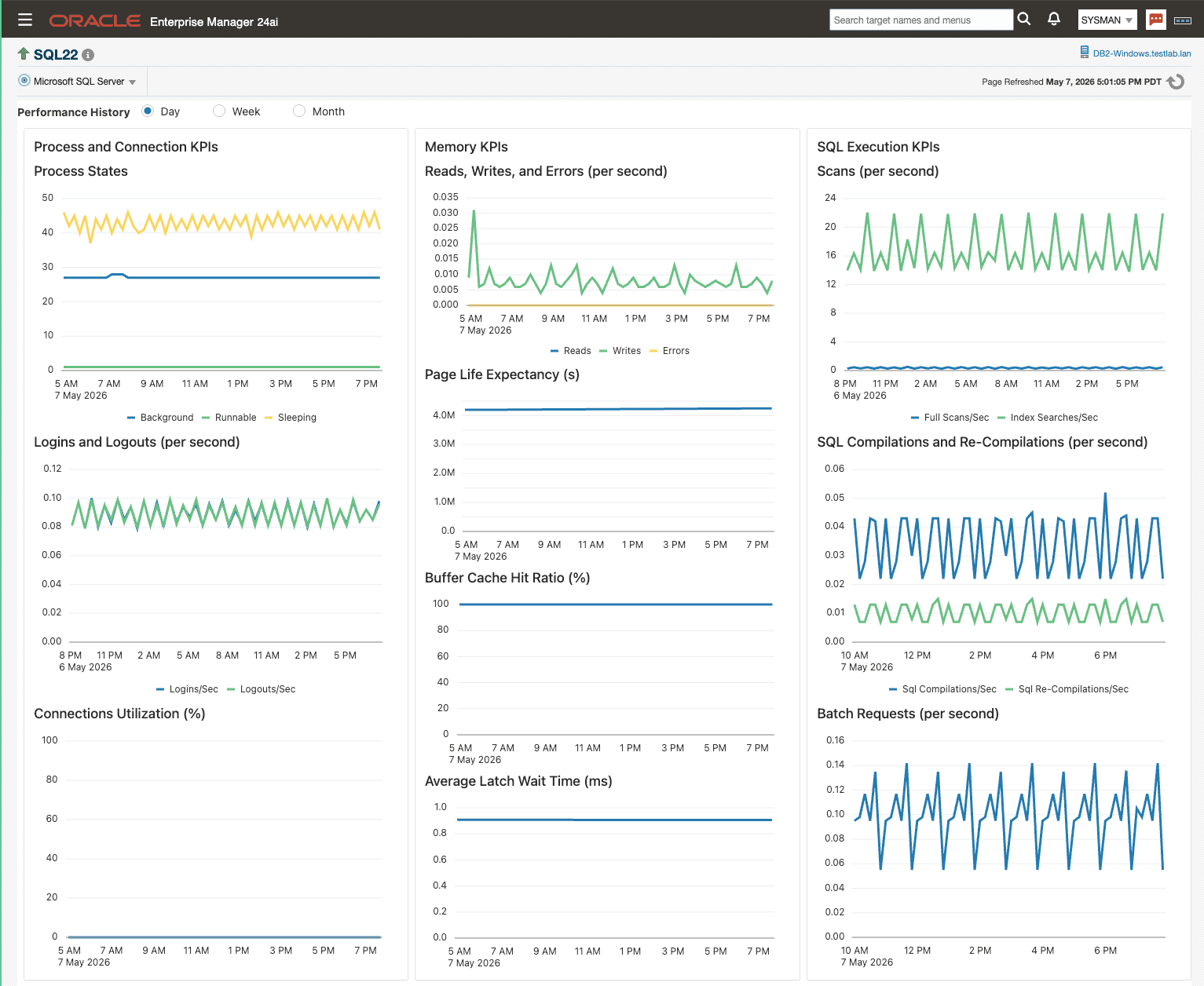
Task: Click the Memory KPIs panel title
Action: coord(467,147)
